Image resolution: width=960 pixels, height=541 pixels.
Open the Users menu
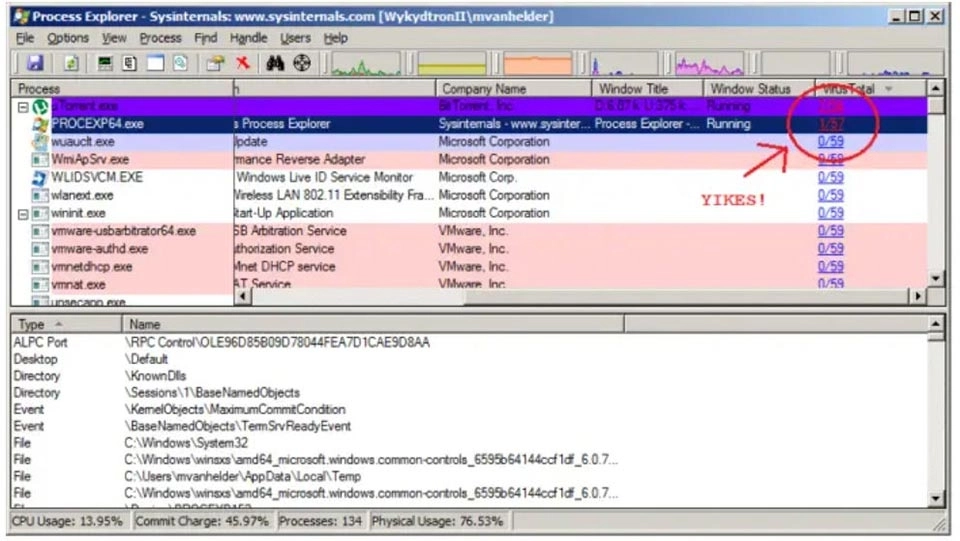[295, 38]
